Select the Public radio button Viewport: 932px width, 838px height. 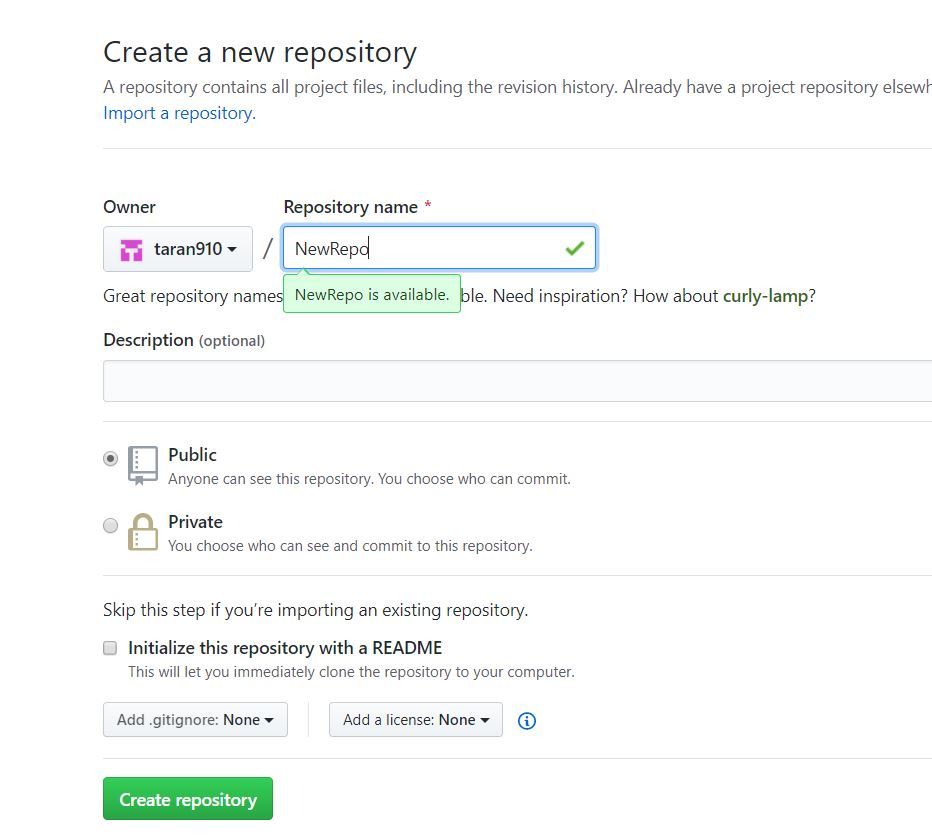[x=111, y=459]
